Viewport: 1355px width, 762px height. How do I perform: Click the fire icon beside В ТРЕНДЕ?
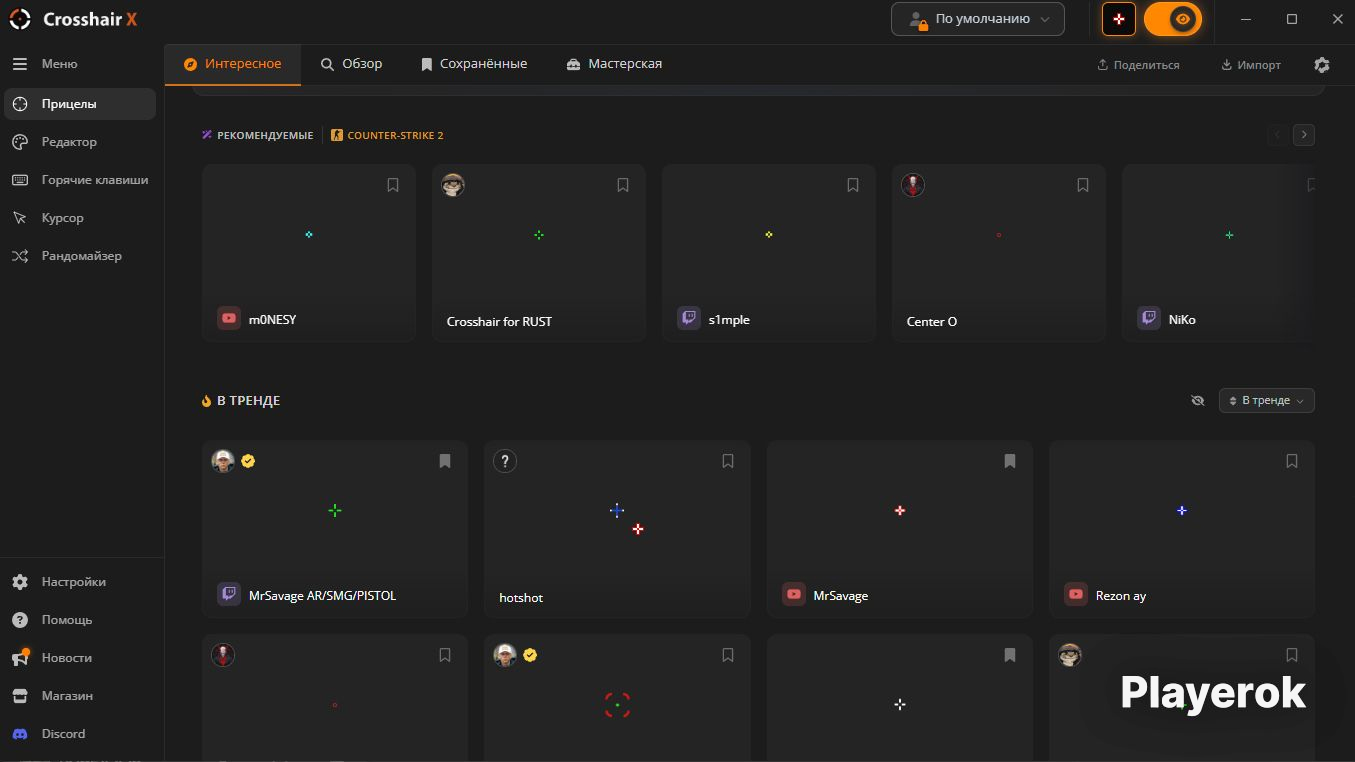click(x=206, y=401)
